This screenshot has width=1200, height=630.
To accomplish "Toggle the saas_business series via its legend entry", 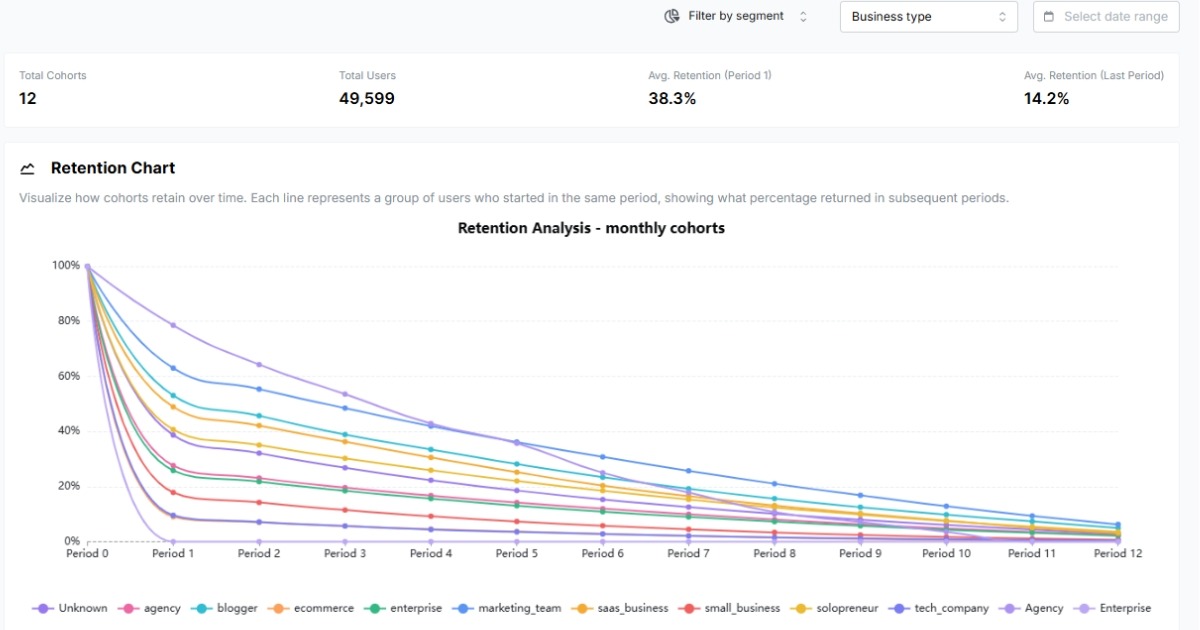I will tap(622, 608).
